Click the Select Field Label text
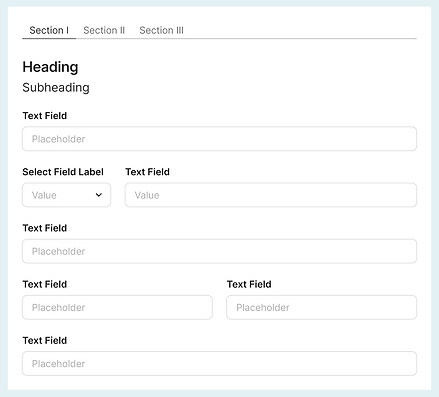439x397 pixels. click(x=63, y=172)
